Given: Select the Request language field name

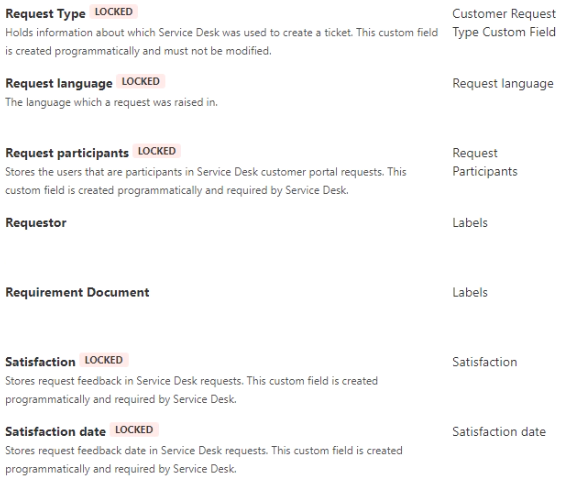Looking at the screenshot, I should (59, 84).
